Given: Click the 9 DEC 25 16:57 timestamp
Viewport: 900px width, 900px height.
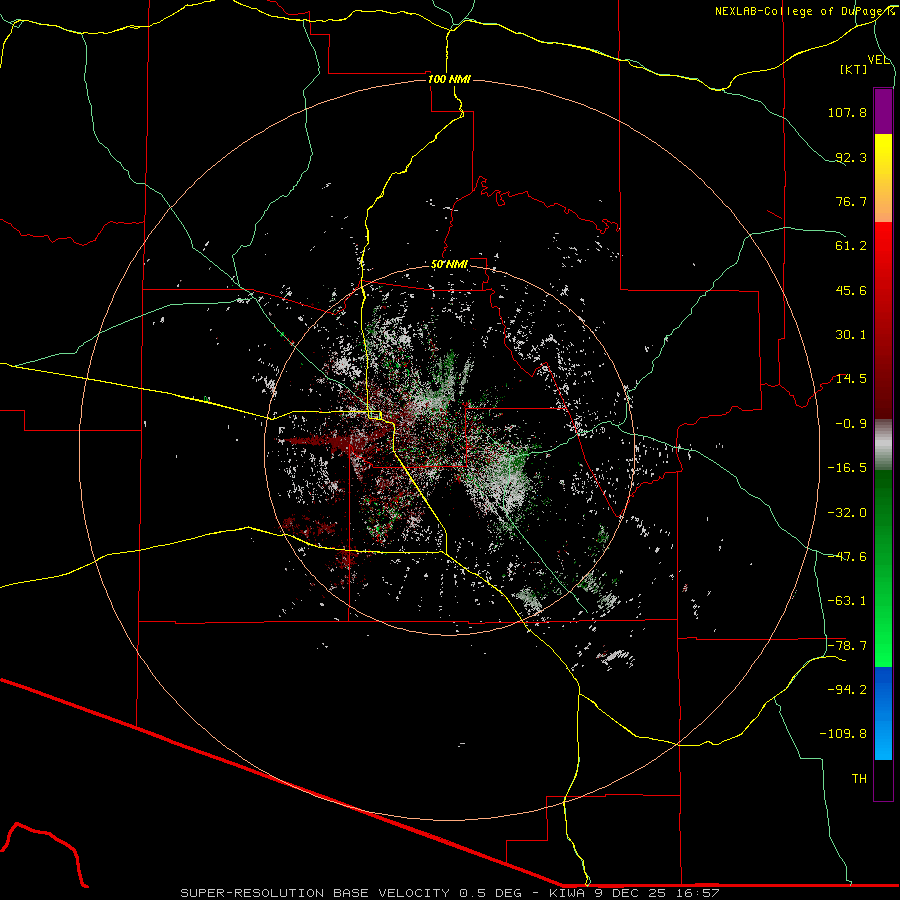Looking at the screenshot, I should coord(658,893).
